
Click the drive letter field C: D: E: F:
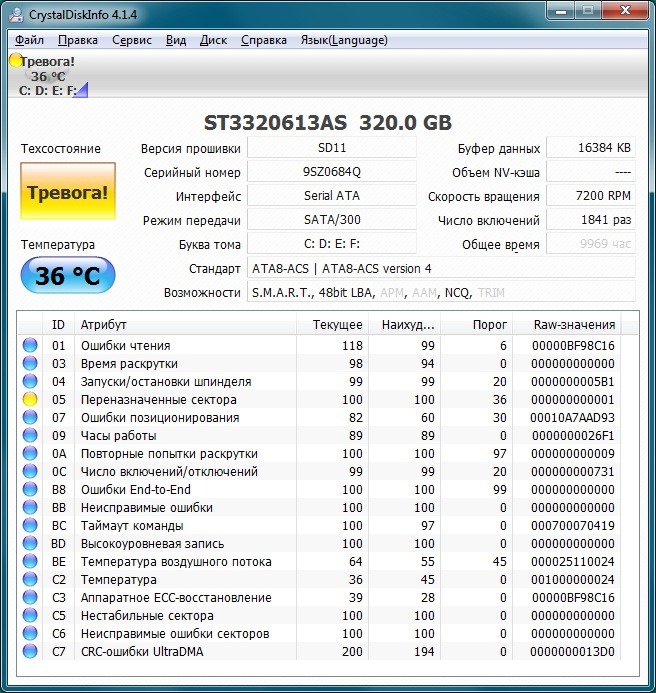tap(332, 244)
